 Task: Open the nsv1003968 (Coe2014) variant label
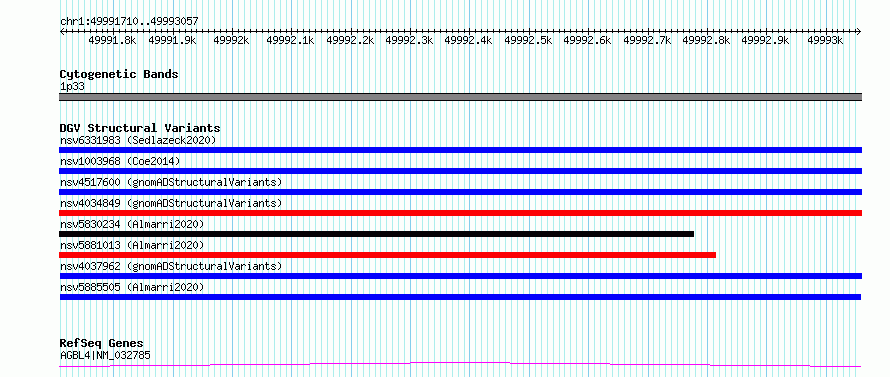tap(120, 161)
